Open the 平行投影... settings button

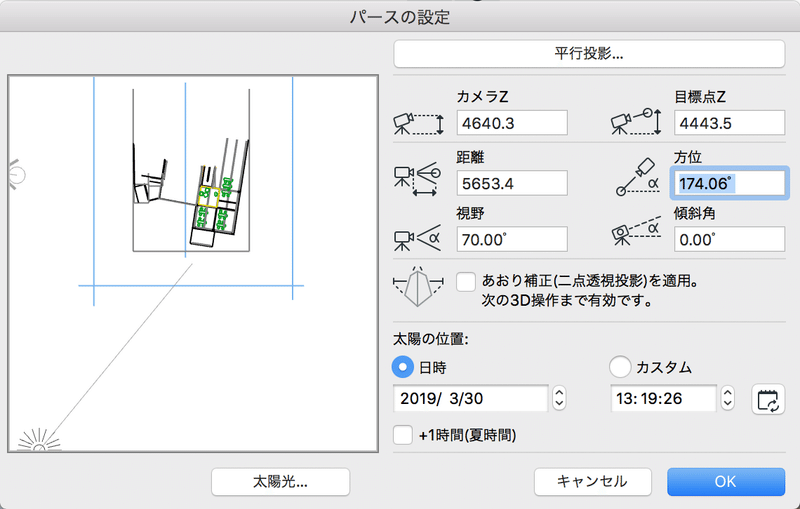(x=589, y=53)
